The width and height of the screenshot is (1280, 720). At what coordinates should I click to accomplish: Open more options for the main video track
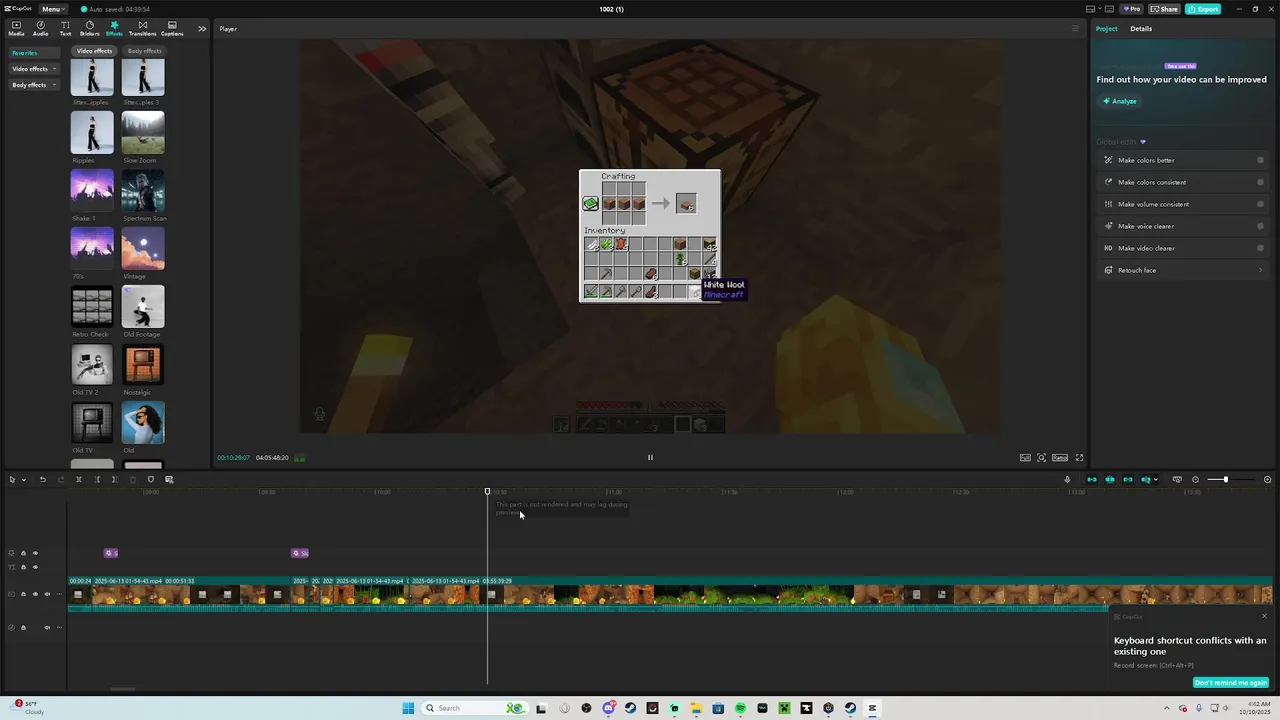[59, 594]
